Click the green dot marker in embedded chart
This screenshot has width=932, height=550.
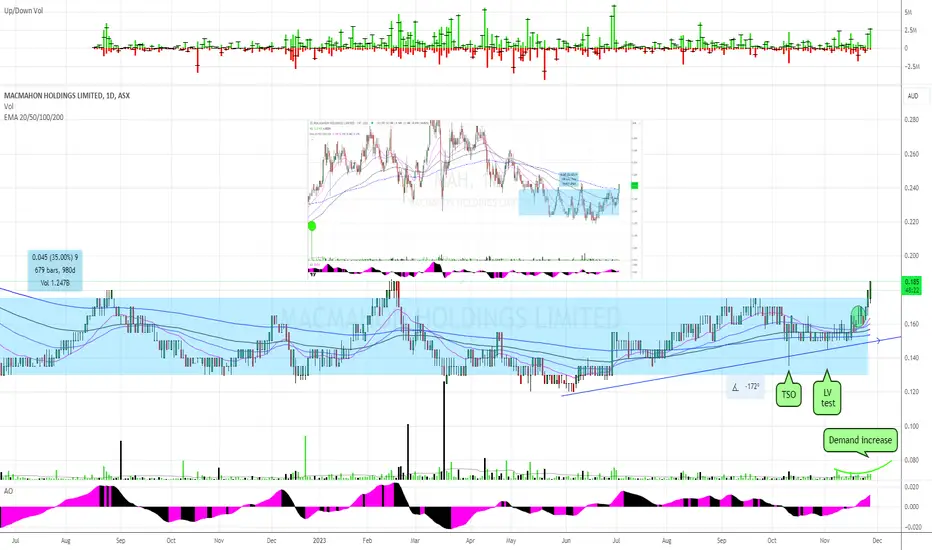(311, 226)
